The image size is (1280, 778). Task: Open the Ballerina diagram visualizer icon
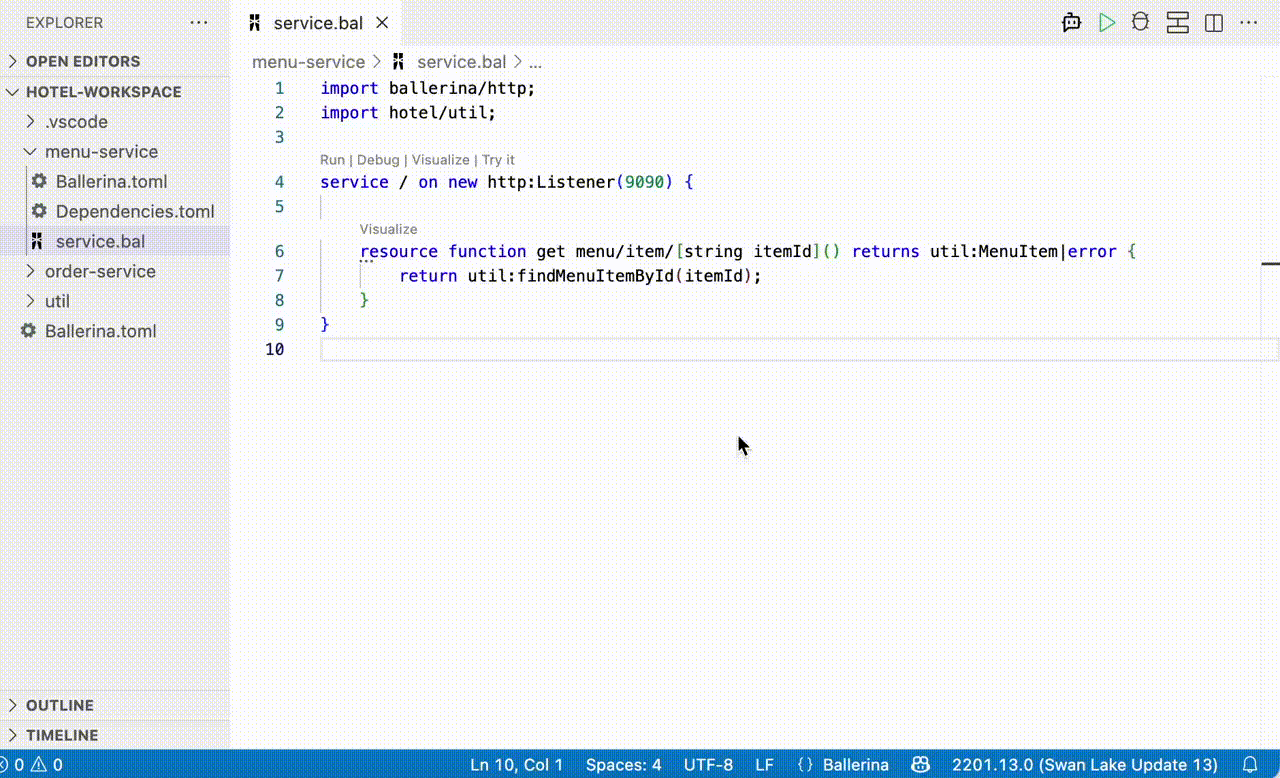tap(1177, 23)
